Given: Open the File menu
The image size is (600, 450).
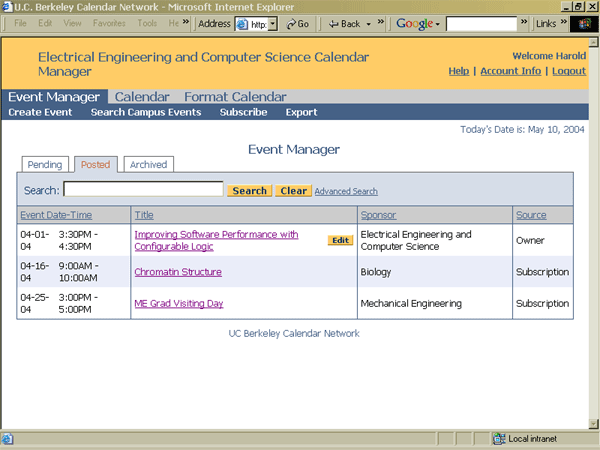Looking at the screenshot, I should coord(20,23).
